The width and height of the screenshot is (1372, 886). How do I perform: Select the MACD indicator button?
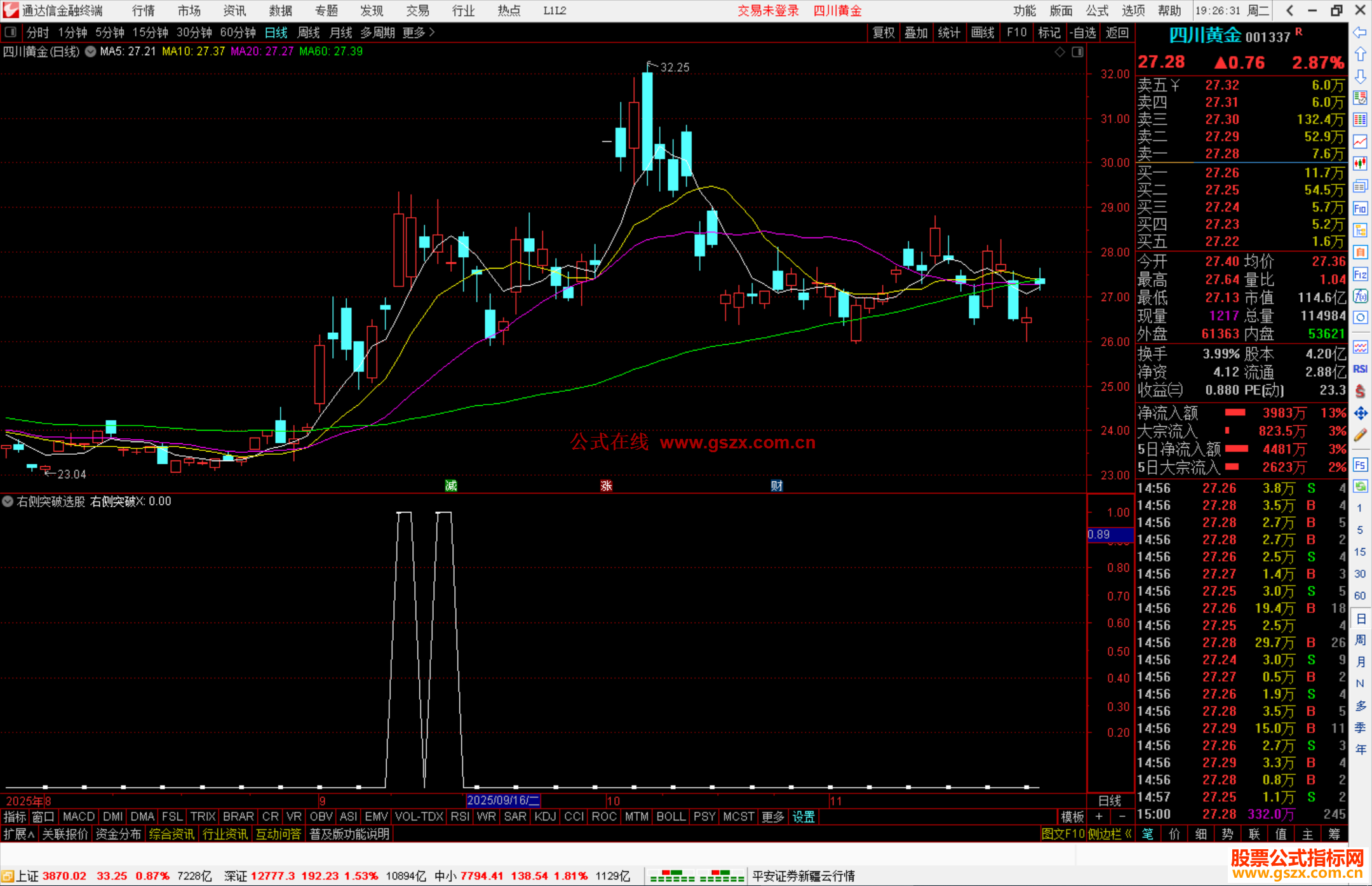click(x=79, y=817)
